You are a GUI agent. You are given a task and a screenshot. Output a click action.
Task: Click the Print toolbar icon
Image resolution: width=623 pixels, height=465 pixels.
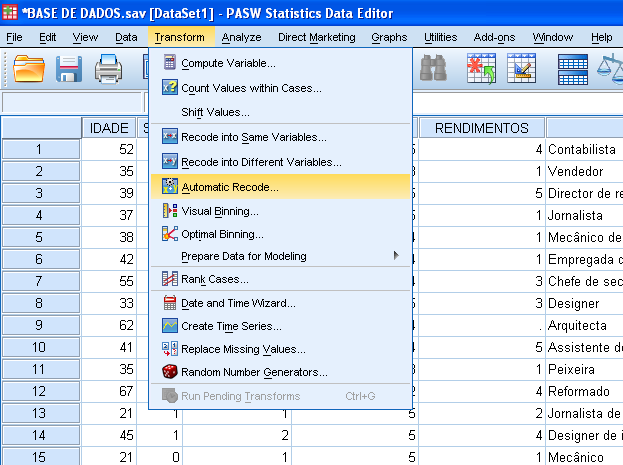[108, 69]
